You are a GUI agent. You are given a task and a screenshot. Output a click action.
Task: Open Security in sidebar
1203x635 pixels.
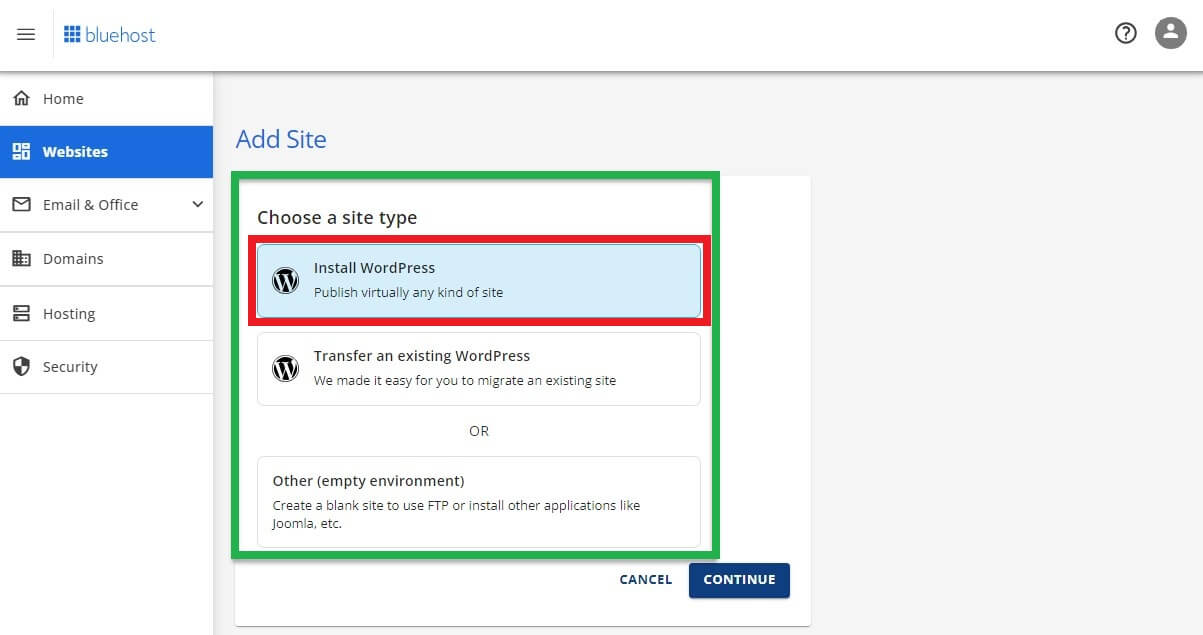[106, 366]
